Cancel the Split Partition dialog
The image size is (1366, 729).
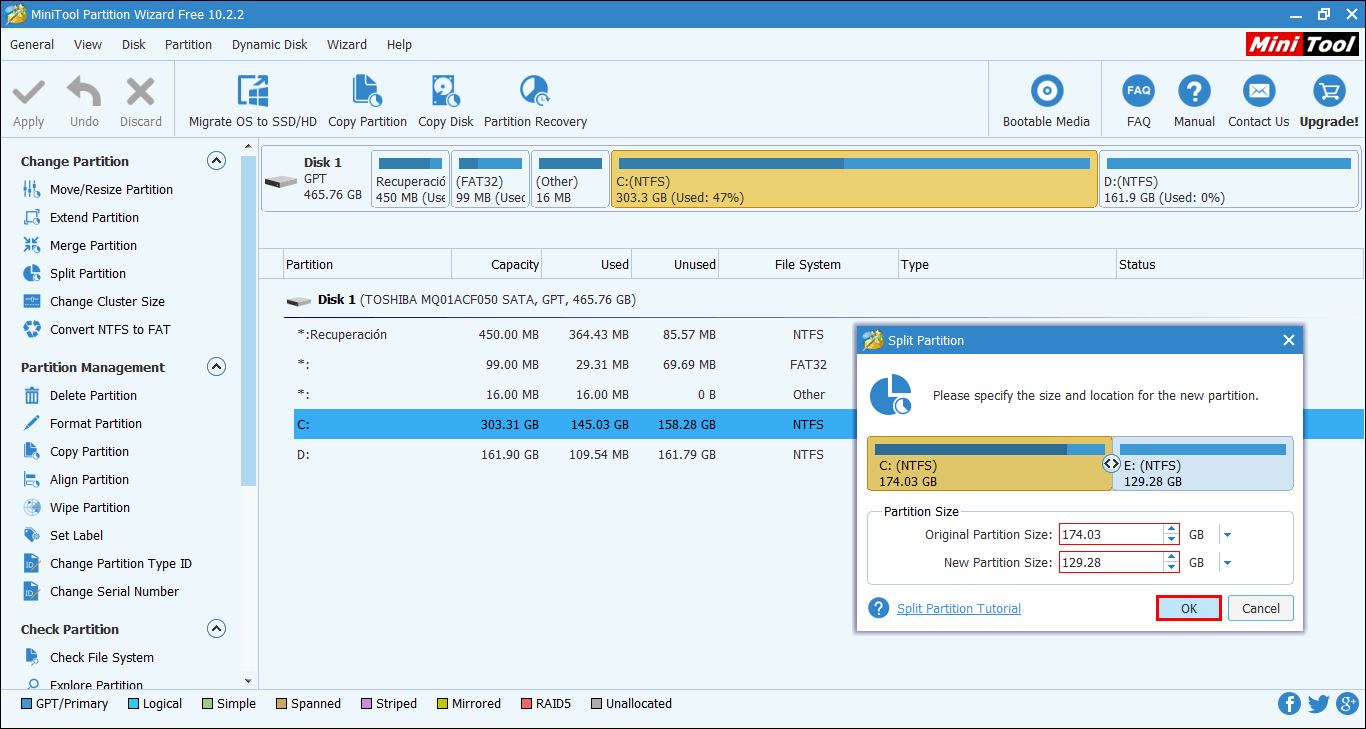(x=1261, y=608)
